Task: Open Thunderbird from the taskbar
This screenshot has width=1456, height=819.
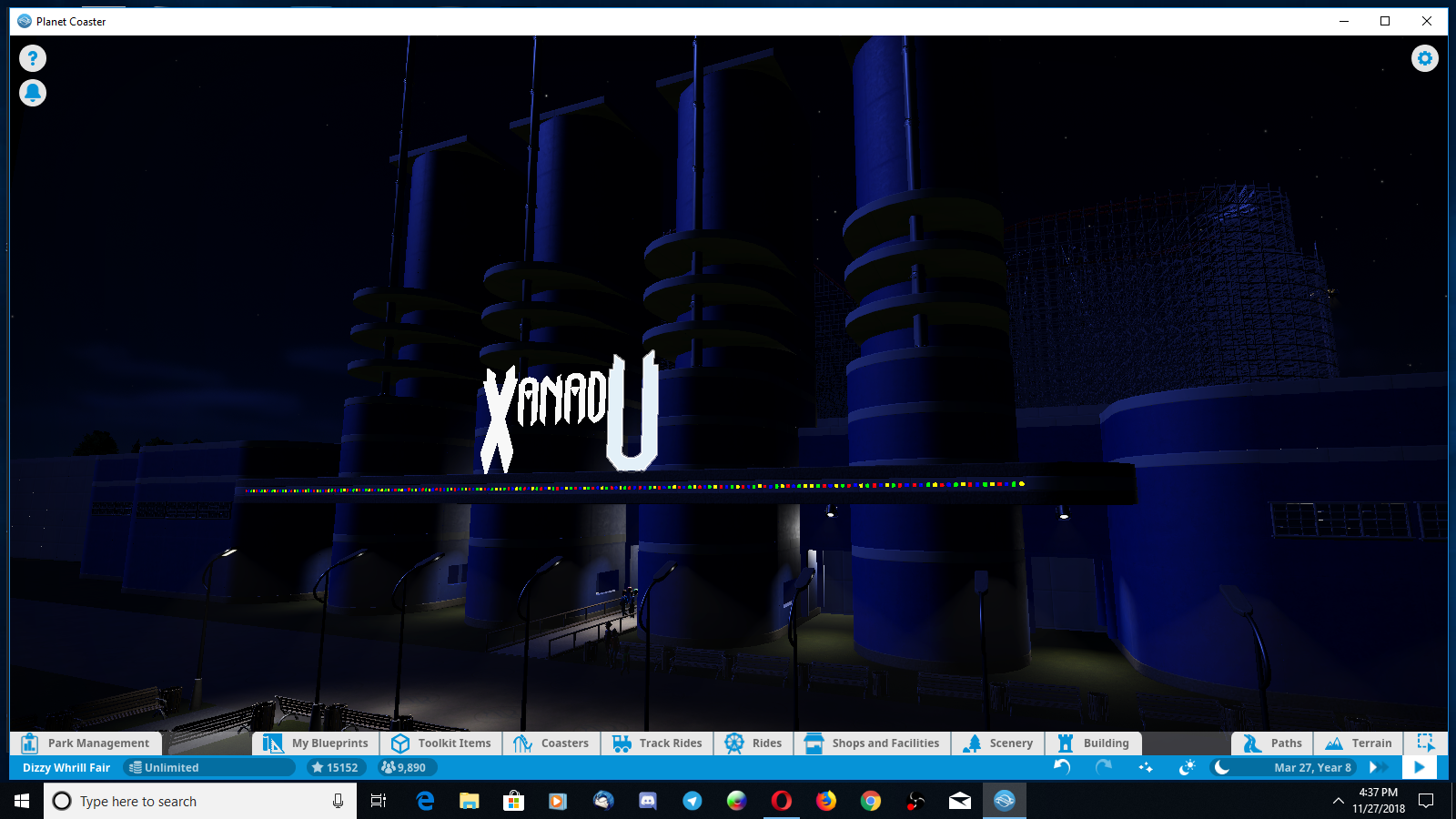Action: (603, 801)
